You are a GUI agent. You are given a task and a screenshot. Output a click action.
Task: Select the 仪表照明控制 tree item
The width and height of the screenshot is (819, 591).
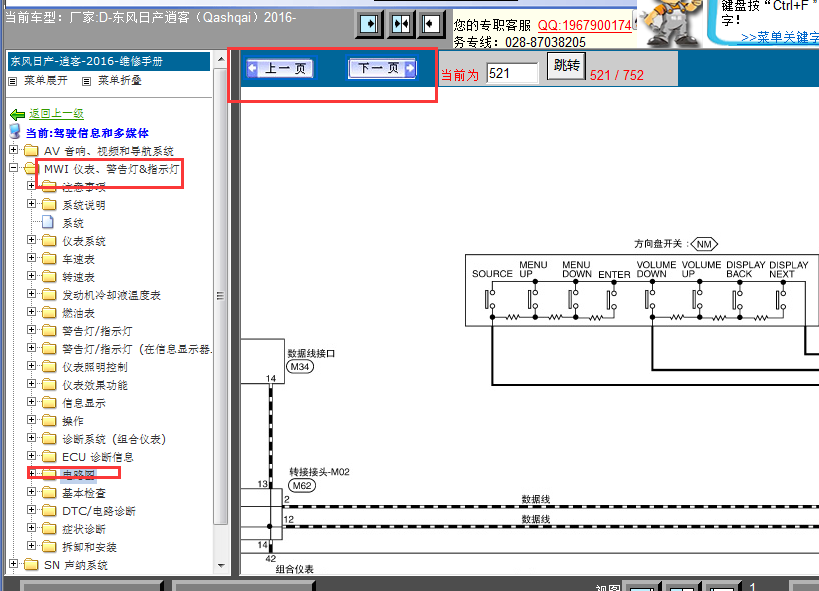tap(95, 367)
